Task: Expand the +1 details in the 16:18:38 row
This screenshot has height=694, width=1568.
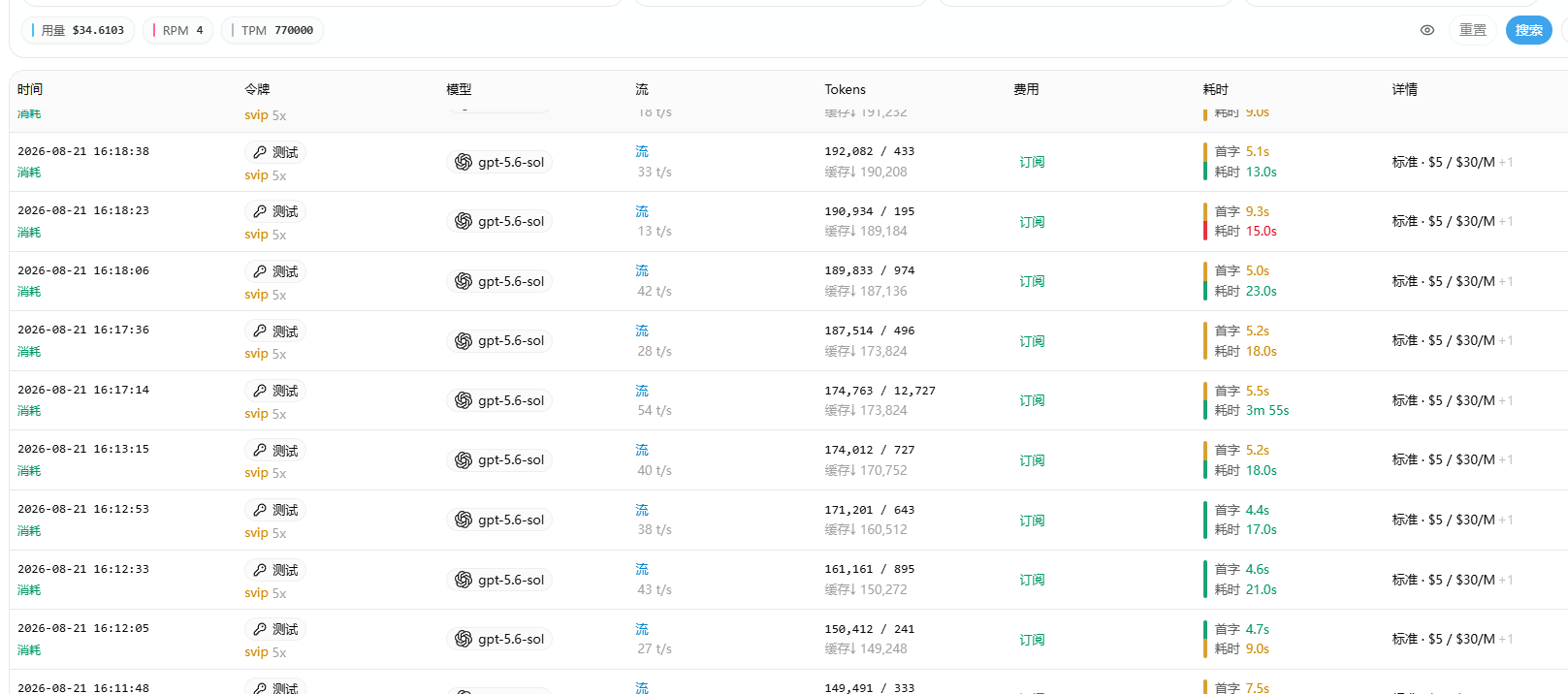Action: [x=1506, y=162]
